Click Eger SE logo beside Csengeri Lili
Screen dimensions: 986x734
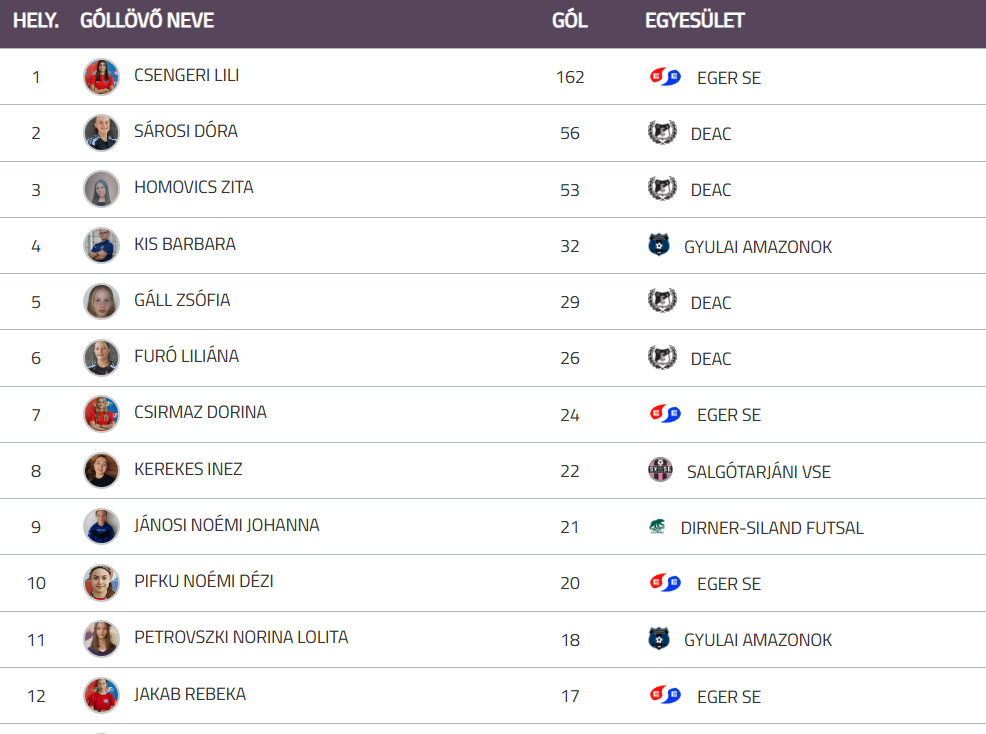[x=665, y=77]
